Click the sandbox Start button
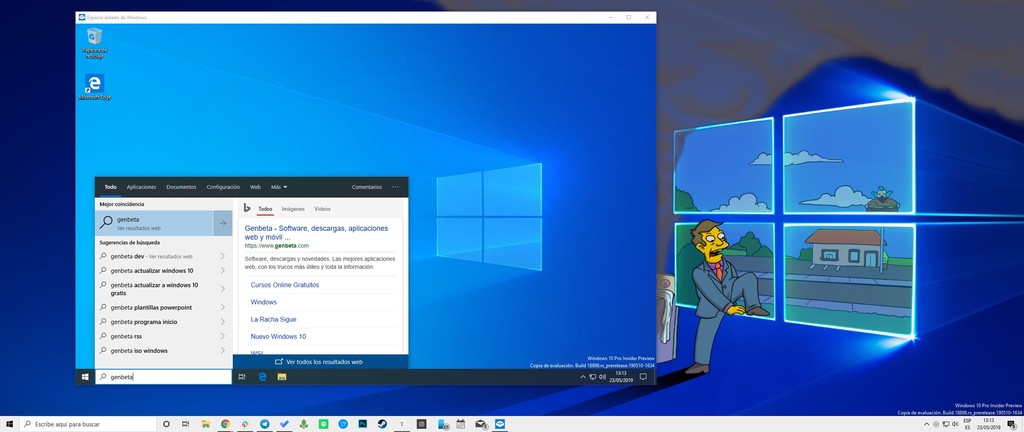The height and width of the screenshot is (432, 1024). [x=85, y=377]
